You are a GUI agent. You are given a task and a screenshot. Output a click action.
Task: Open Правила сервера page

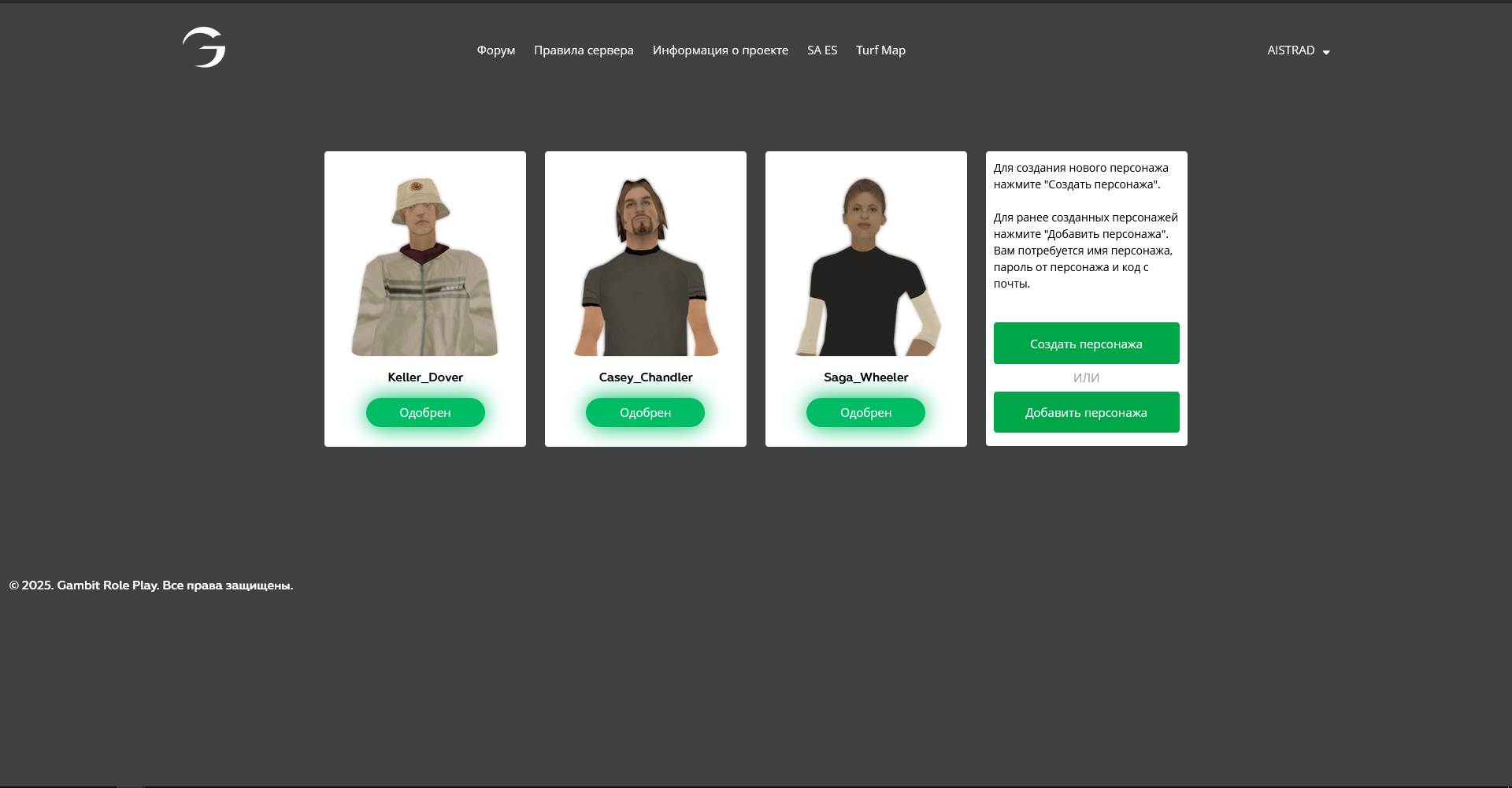[584, 50]
